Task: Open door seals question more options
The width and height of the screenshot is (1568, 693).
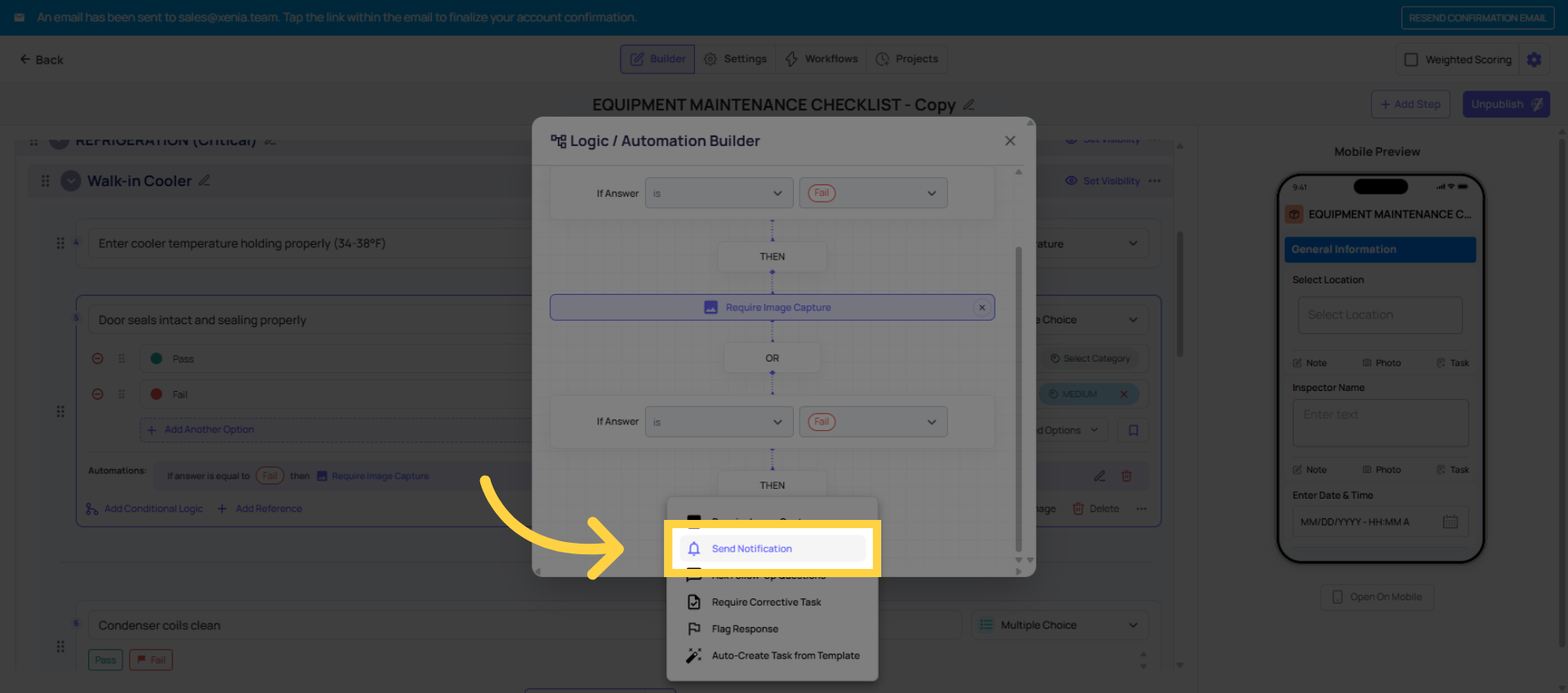Action: coord(1142,509)
